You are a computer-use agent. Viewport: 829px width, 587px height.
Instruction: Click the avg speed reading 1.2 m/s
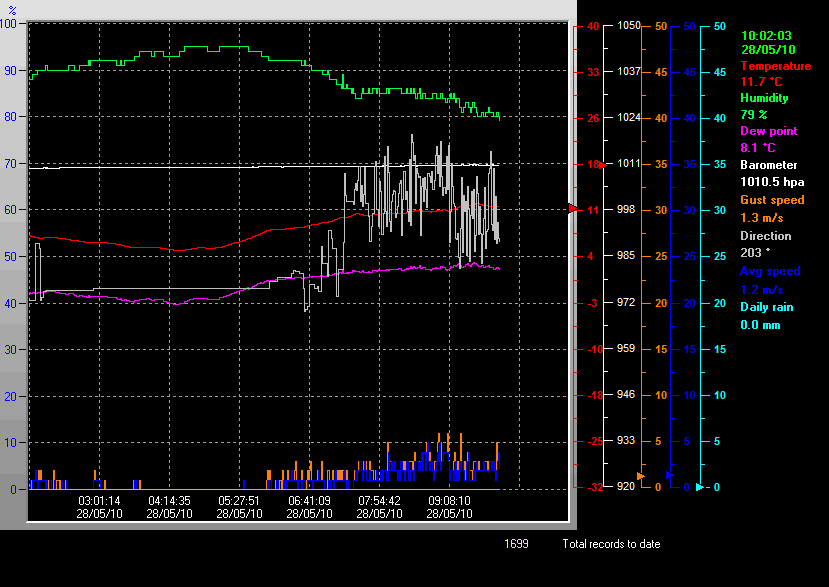pos(761,290)
